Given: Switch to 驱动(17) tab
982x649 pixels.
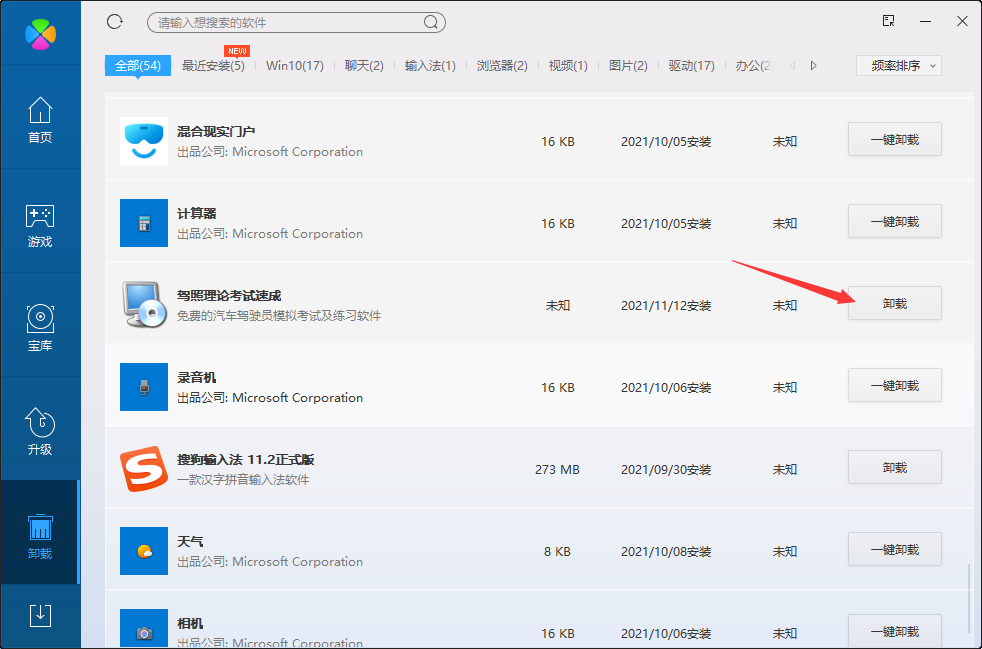Looking at the screenshot, I should (x=691, y=66).
